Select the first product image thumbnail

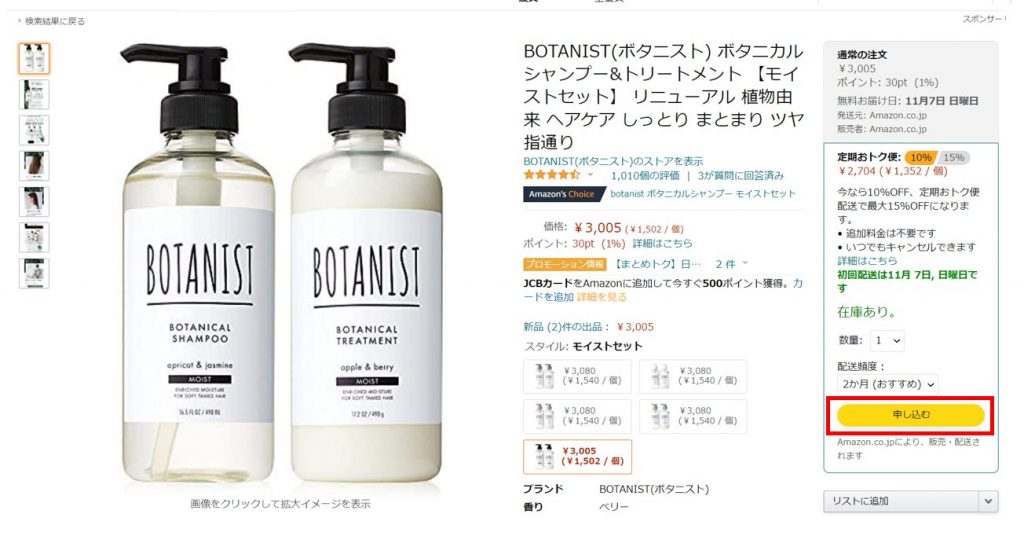point(34,58)
